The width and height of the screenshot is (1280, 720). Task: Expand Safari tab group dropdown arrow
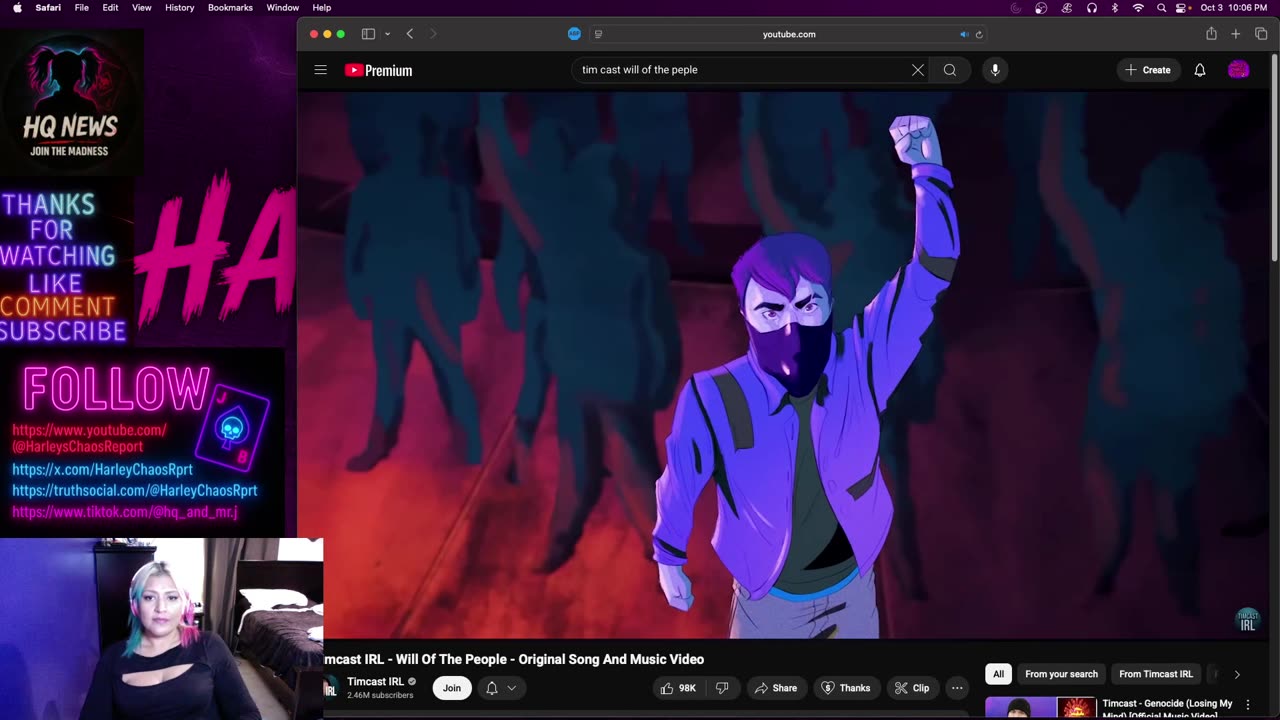click(387, 34)
